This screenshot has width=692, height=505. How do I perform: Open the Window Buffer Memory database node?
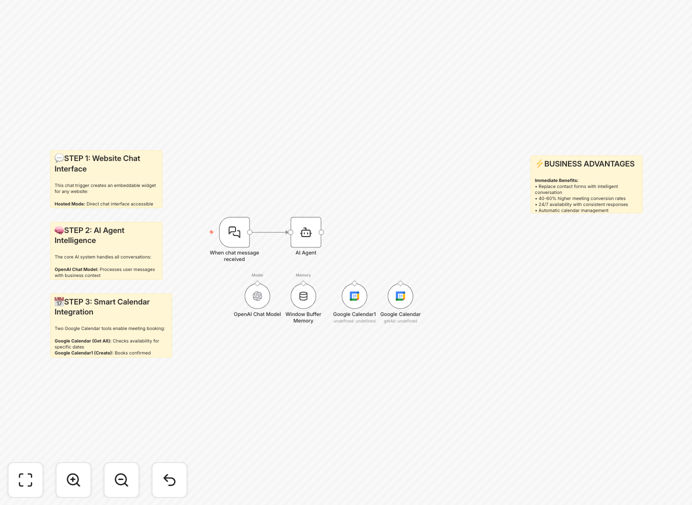tap(303, 296)
